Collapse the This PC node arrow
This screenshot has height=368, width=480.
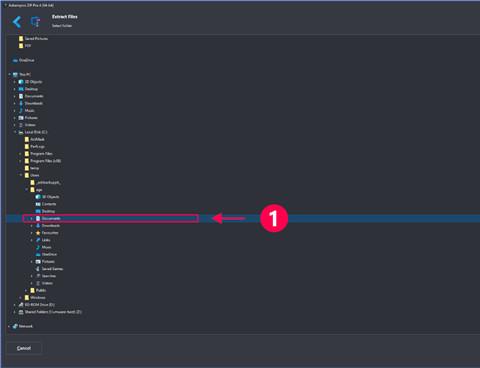pos(9,74)
